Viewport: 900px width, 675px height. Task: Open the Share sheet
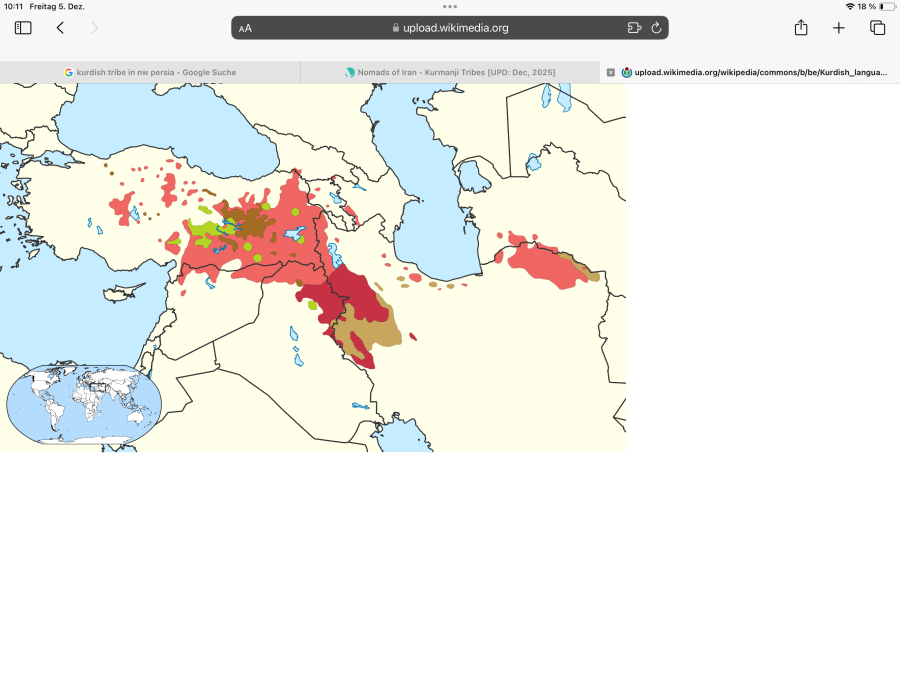801,28
